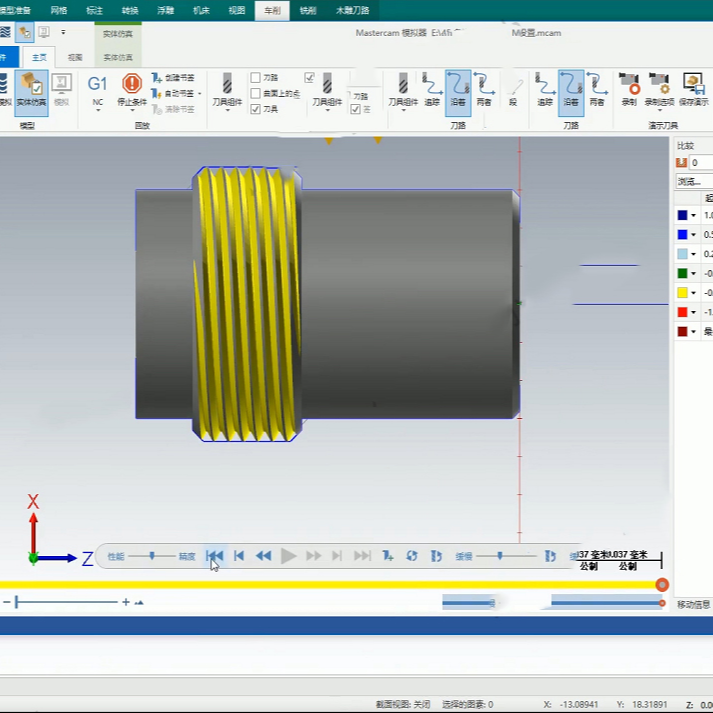The height and width of the screenshot is (713, 713).
Task: Toggle the 素材上的点 checkbox
Action: [256, 93]
